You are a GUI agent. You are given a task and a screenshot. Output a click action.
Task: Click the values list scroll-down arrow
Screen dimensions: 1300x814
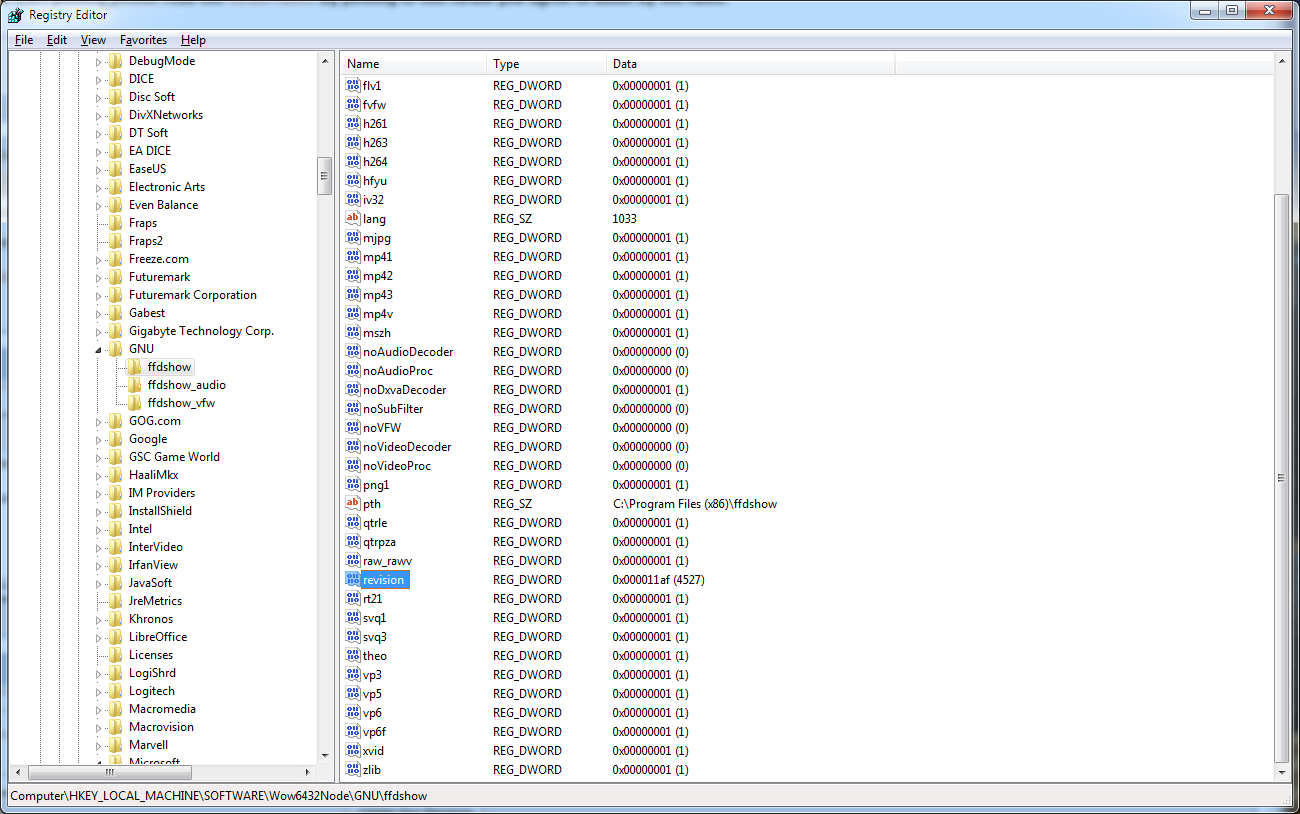click(x=1282, y=773)
